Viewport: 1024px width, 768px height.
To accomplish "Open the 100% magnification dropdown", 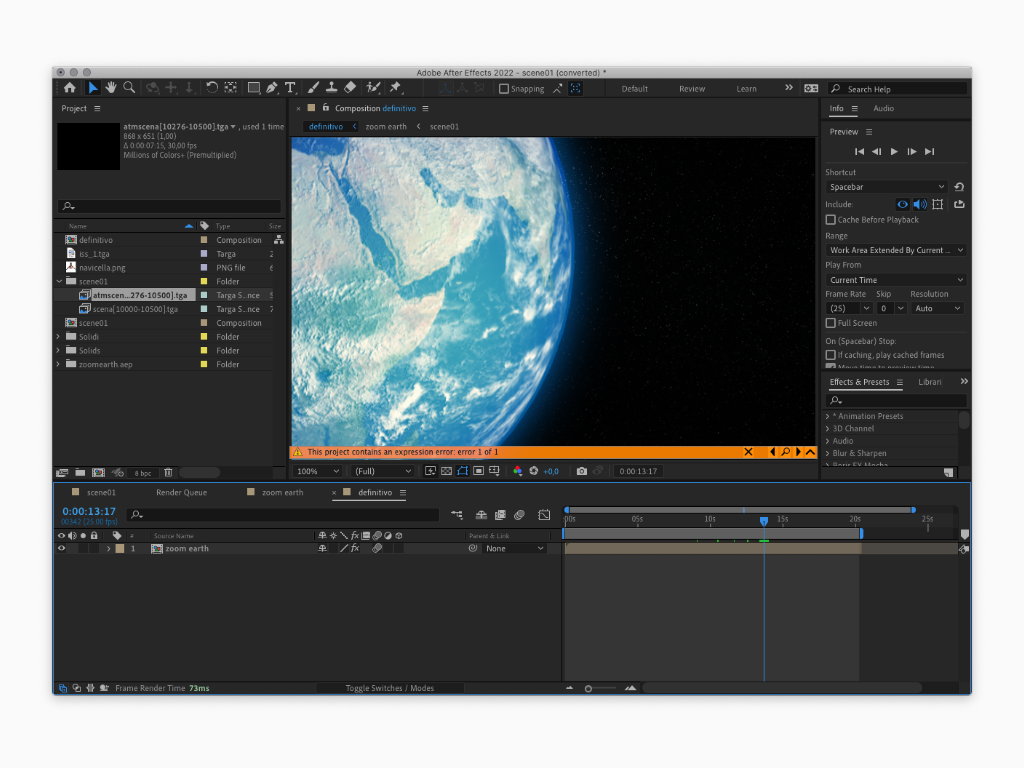I will [x=317, y=471].
